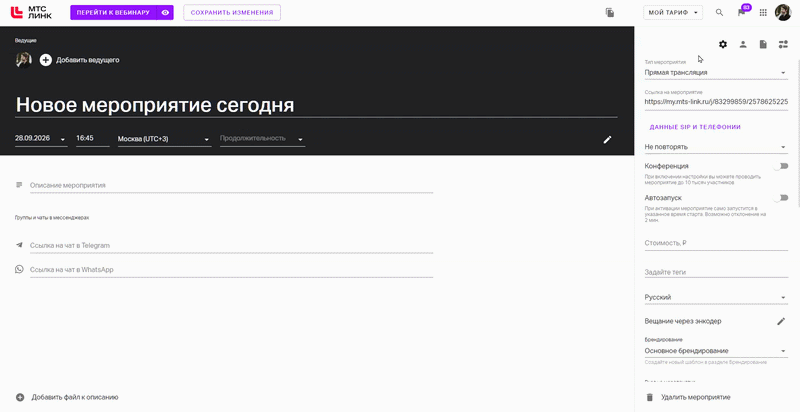
Task: Open the Мой тариф menu
Action: click(673, 13)
